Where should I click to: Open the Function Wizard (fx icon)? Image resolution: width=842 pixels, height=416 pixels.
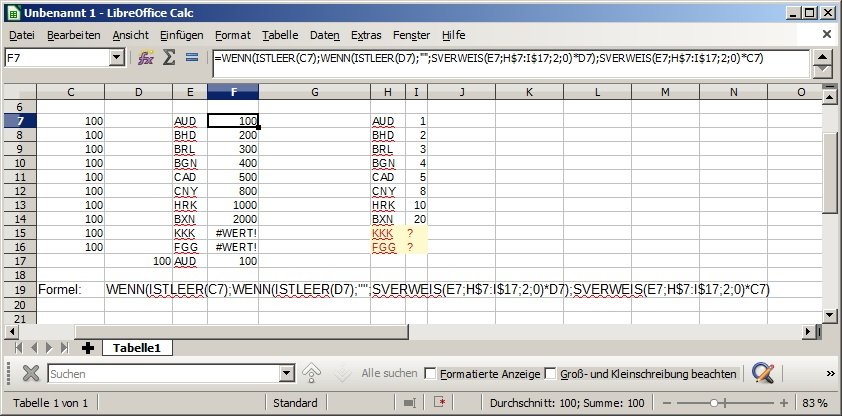[146, 57]
